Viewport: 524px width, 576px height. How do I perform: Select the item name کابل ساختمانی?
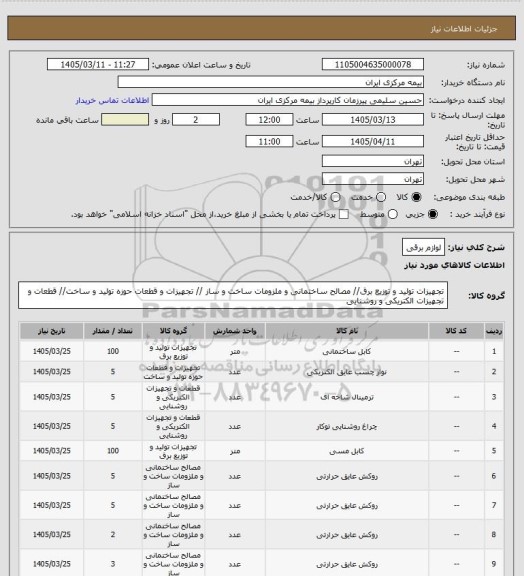[347, 352]
